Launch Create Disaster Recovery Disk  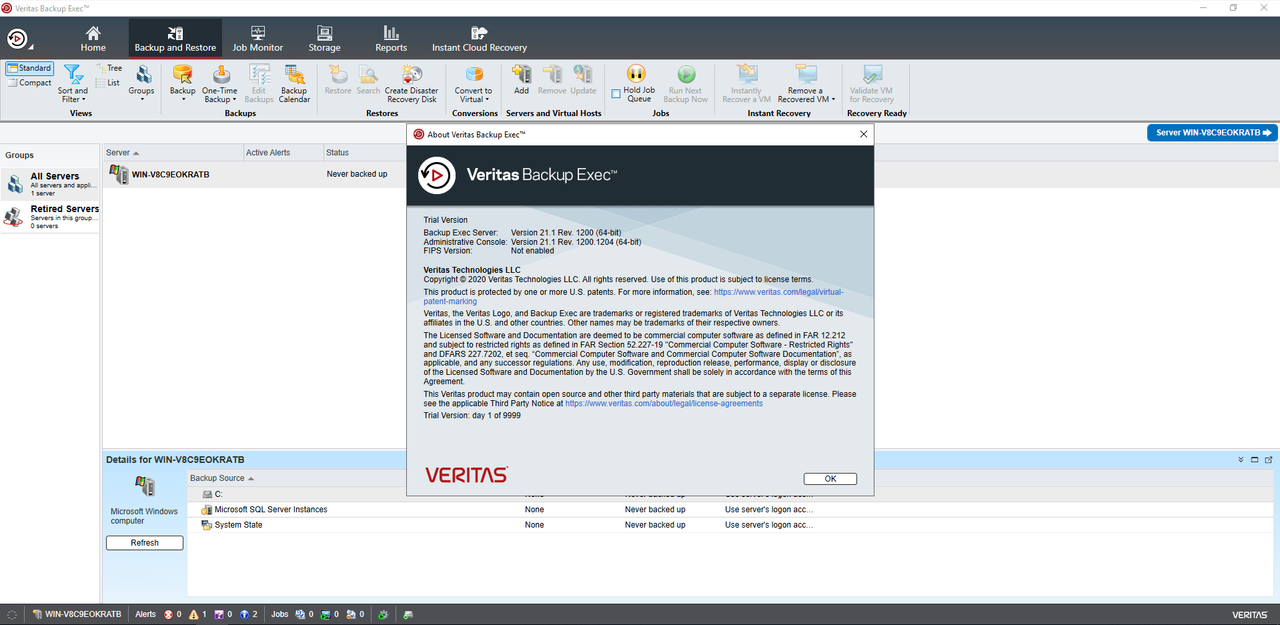point(411,83)
